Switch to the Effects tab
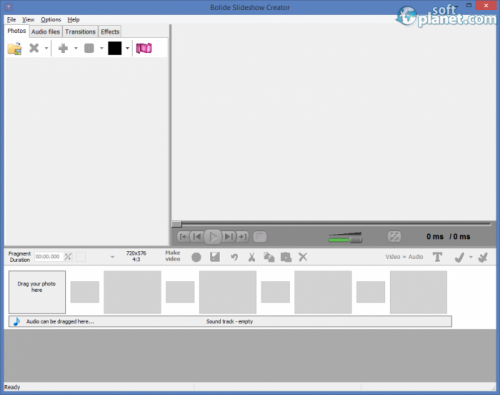This screenshot has width=500, height=395. click(x=110, y=32)
